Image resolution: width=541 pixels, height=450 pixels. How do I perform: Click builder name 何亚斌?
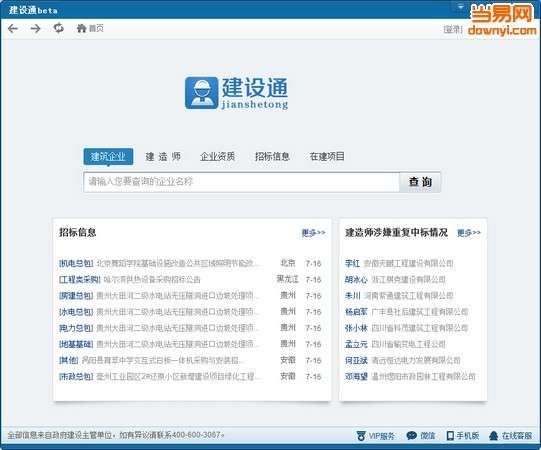356,360
